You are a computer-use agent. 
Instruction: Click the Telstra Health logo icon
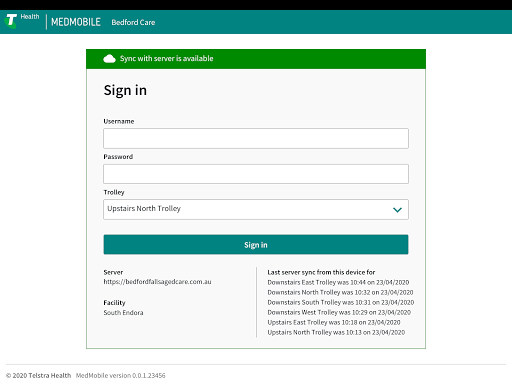pos(11,21)
